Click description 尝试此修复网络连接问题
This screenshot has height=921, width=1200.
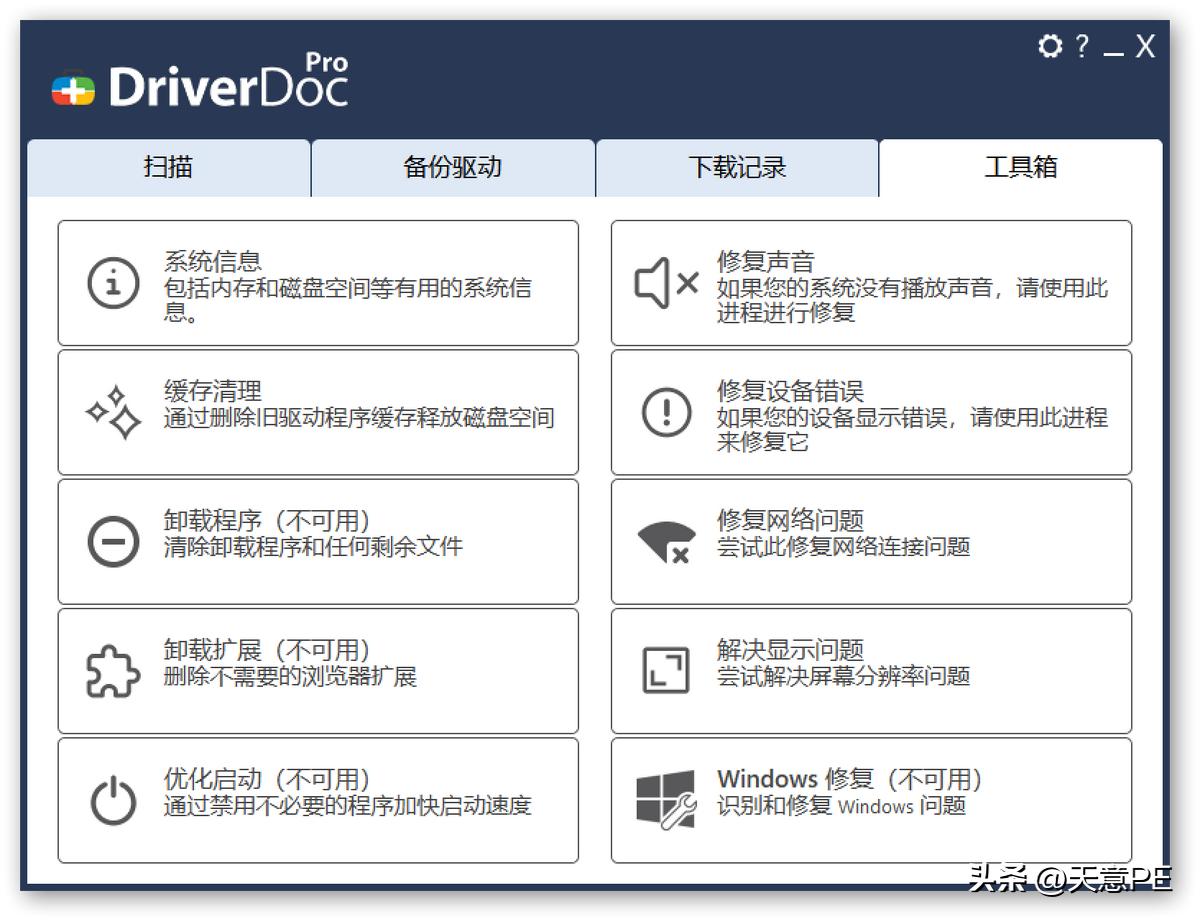[x=844, y=547]
